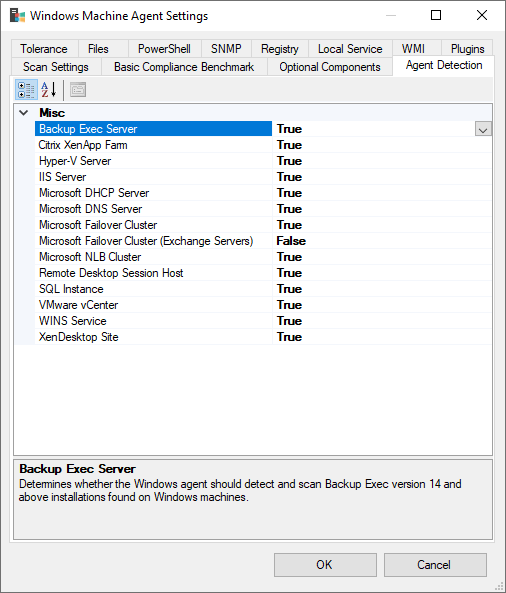Select the XenDesktop Site property
This screenshot has height=593, width=506.
coord(154,337)
